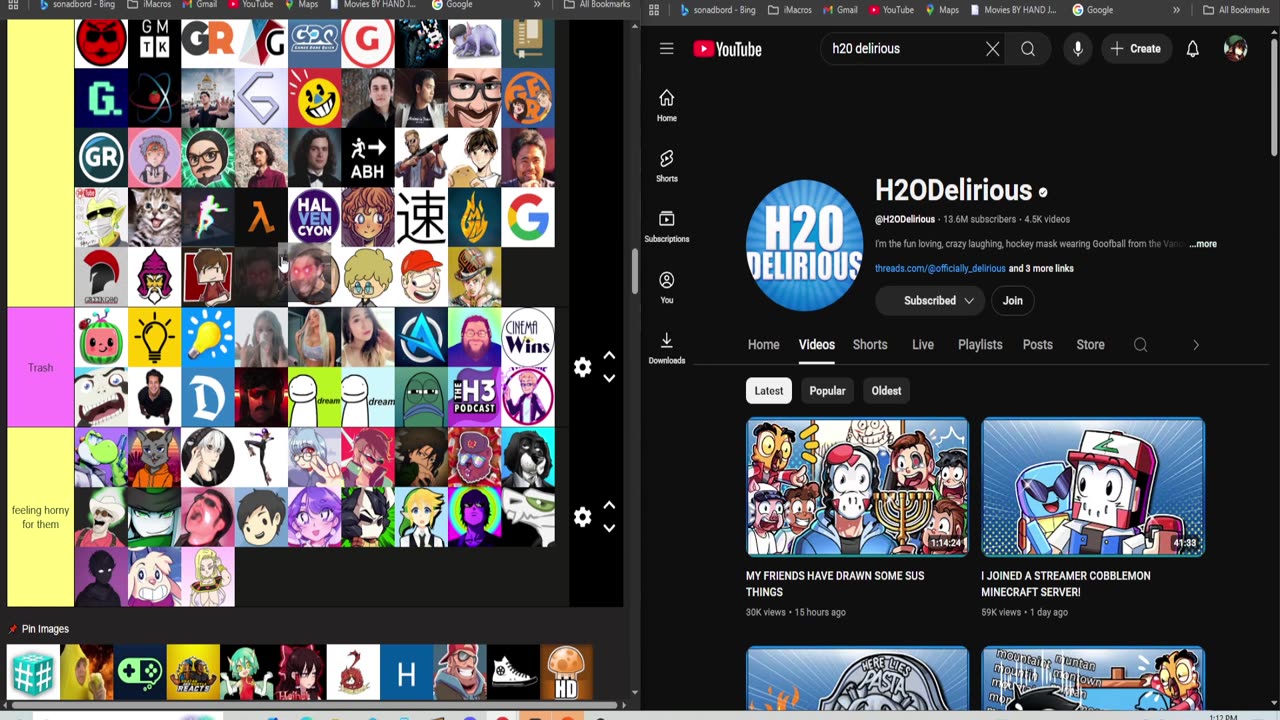
Task: Open the YouTube guide hamburger menu
Action: tap(667, 48)
